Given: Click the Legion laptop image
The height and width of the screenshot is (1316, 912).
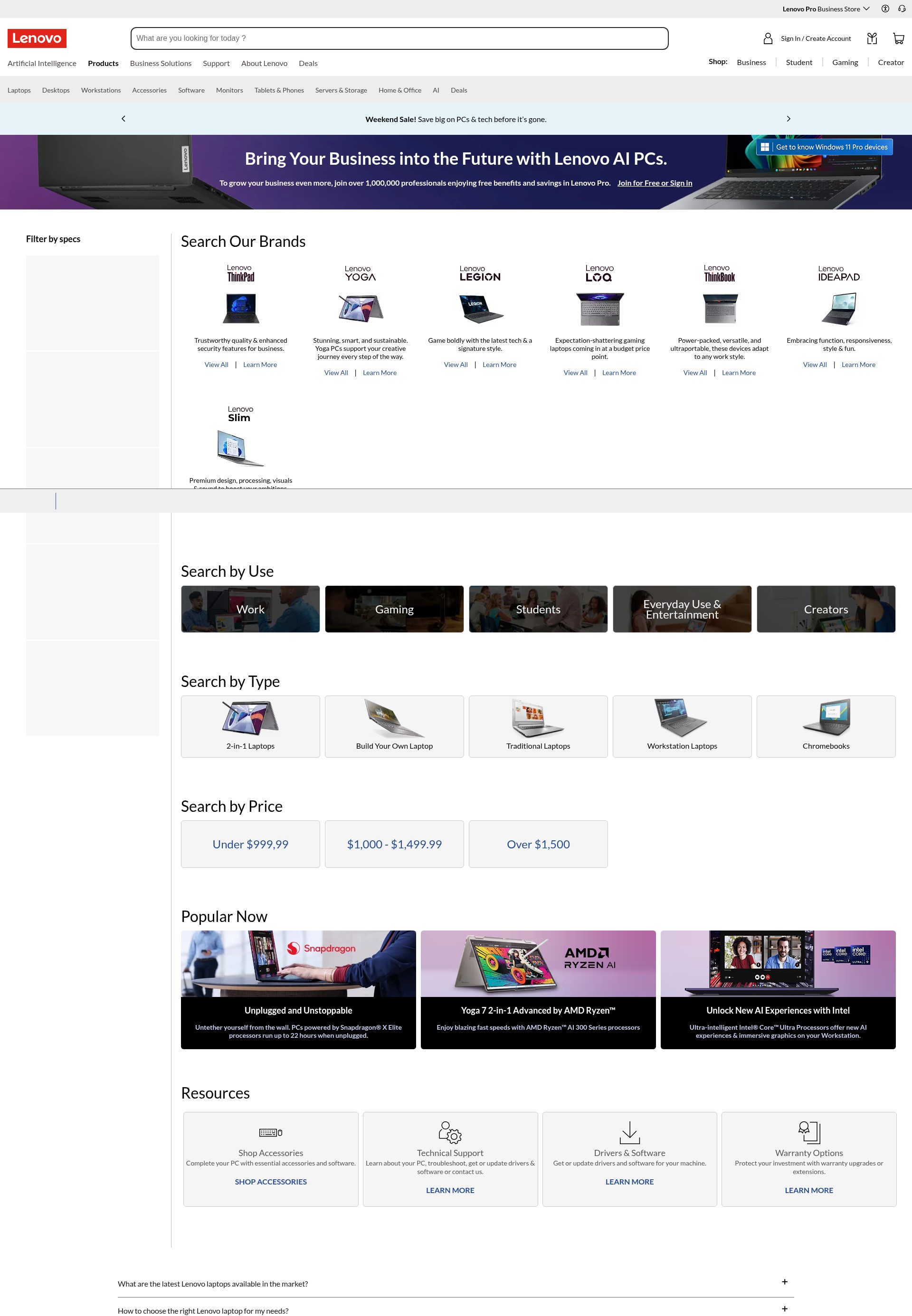Looking at the screenshot, I should click(481, 309).
